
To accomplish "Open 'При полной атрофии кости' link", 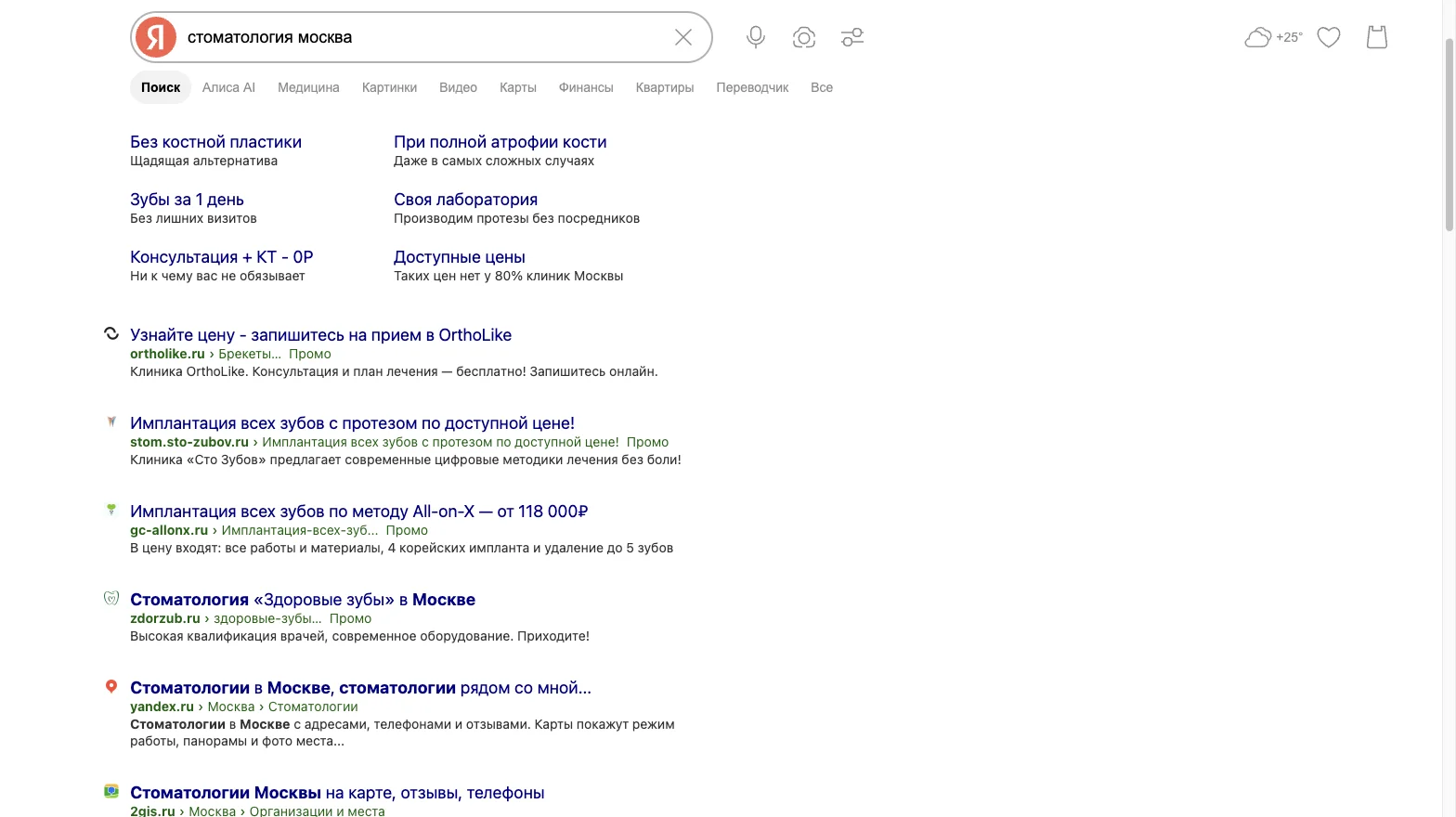I will coord(500,142).
